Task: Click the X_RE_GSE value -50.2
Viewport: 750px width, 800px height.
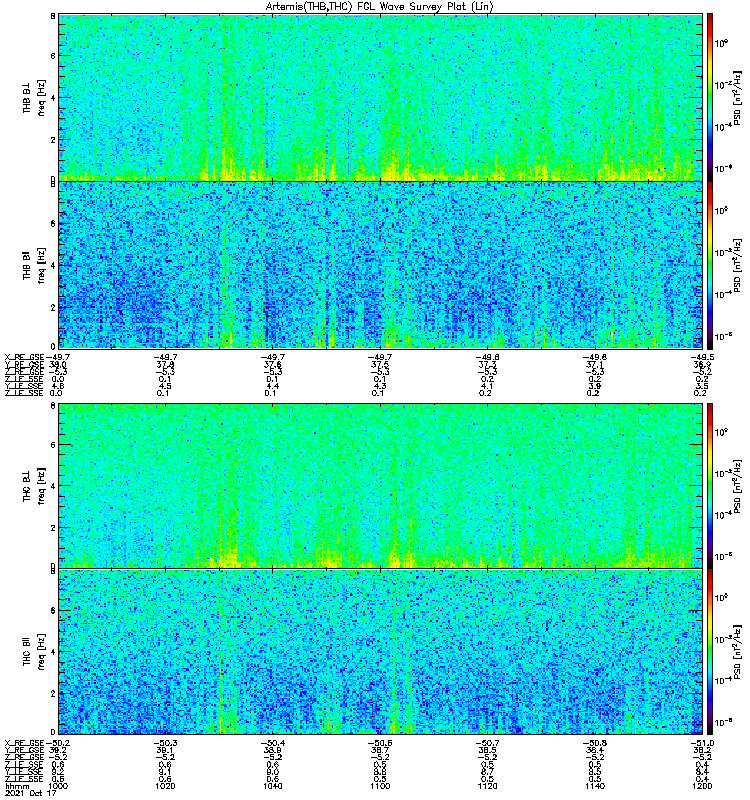Action: 57,743
